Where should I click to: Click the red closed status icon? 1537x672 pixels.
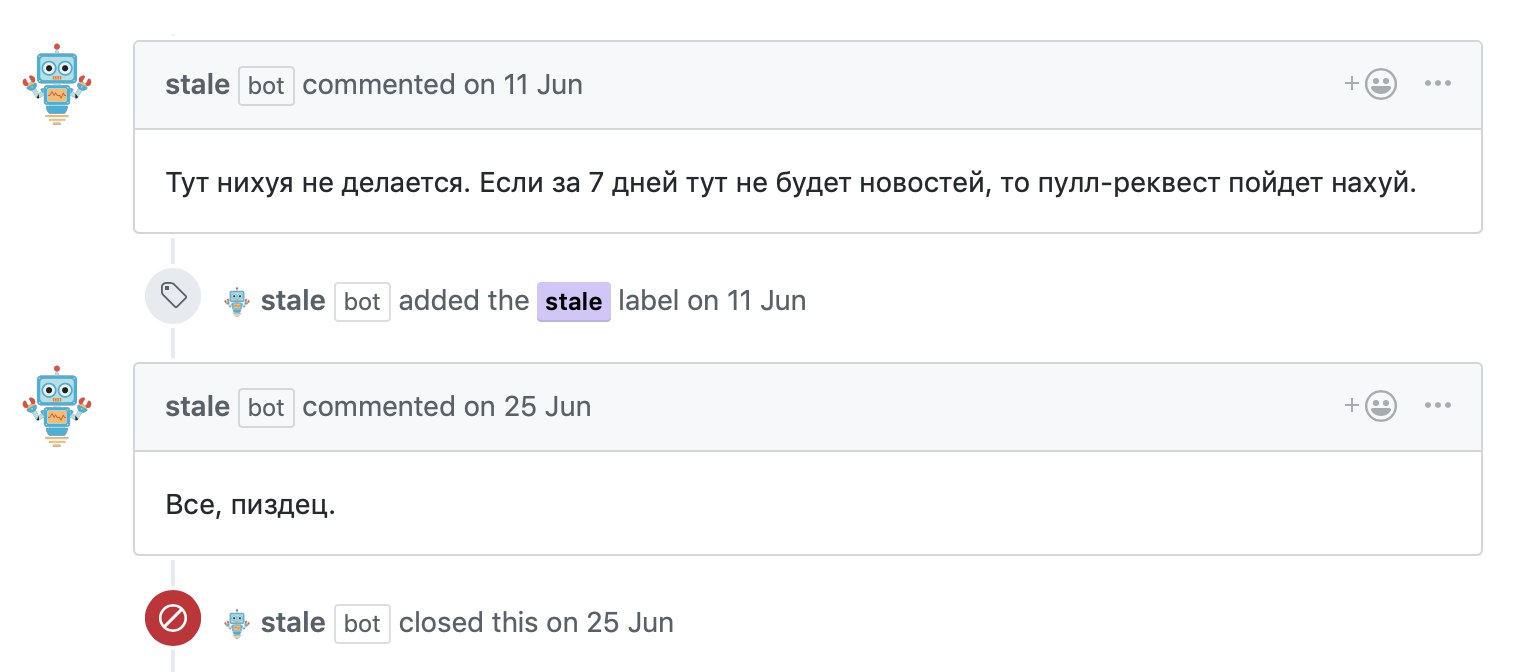174,619
